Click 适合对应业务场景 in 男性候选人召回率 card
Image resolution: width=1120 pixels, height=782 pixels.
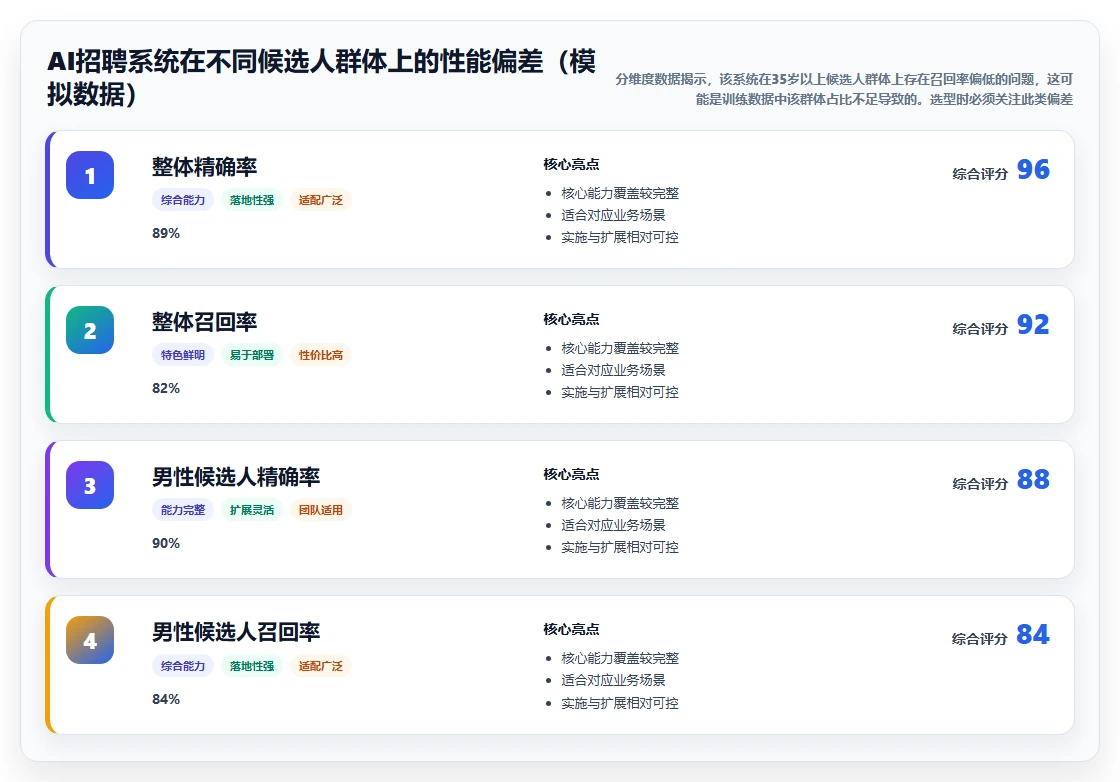614,680
